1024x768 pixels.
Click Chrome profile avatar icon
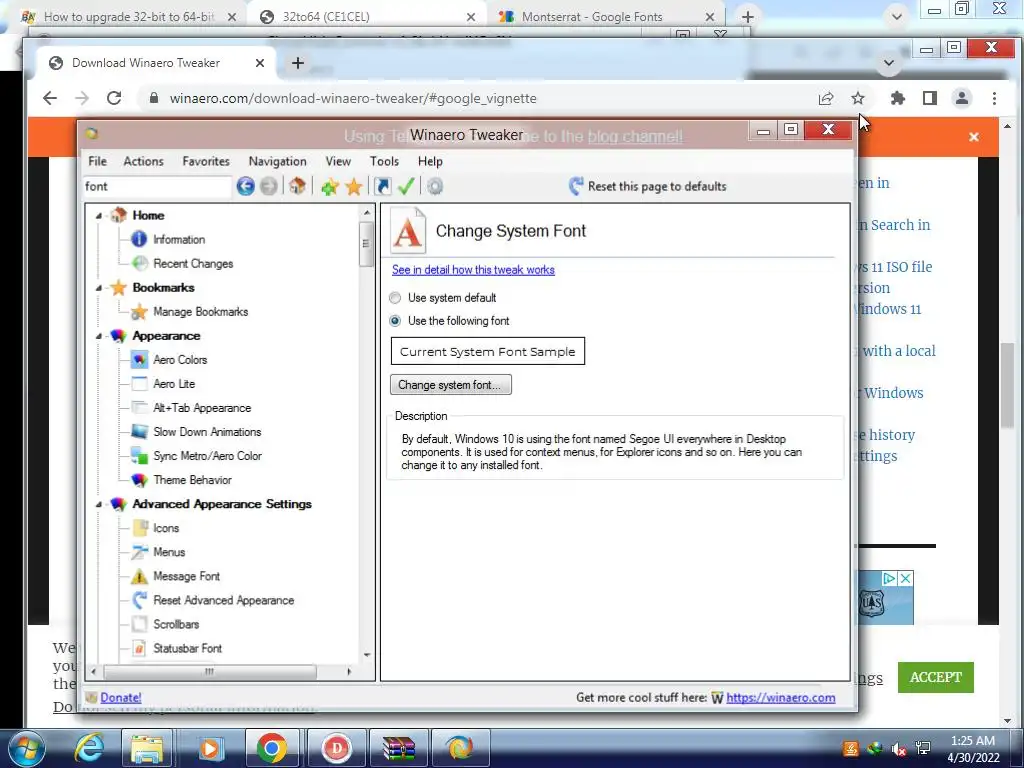pyautogui.click(x=961, y=99)
